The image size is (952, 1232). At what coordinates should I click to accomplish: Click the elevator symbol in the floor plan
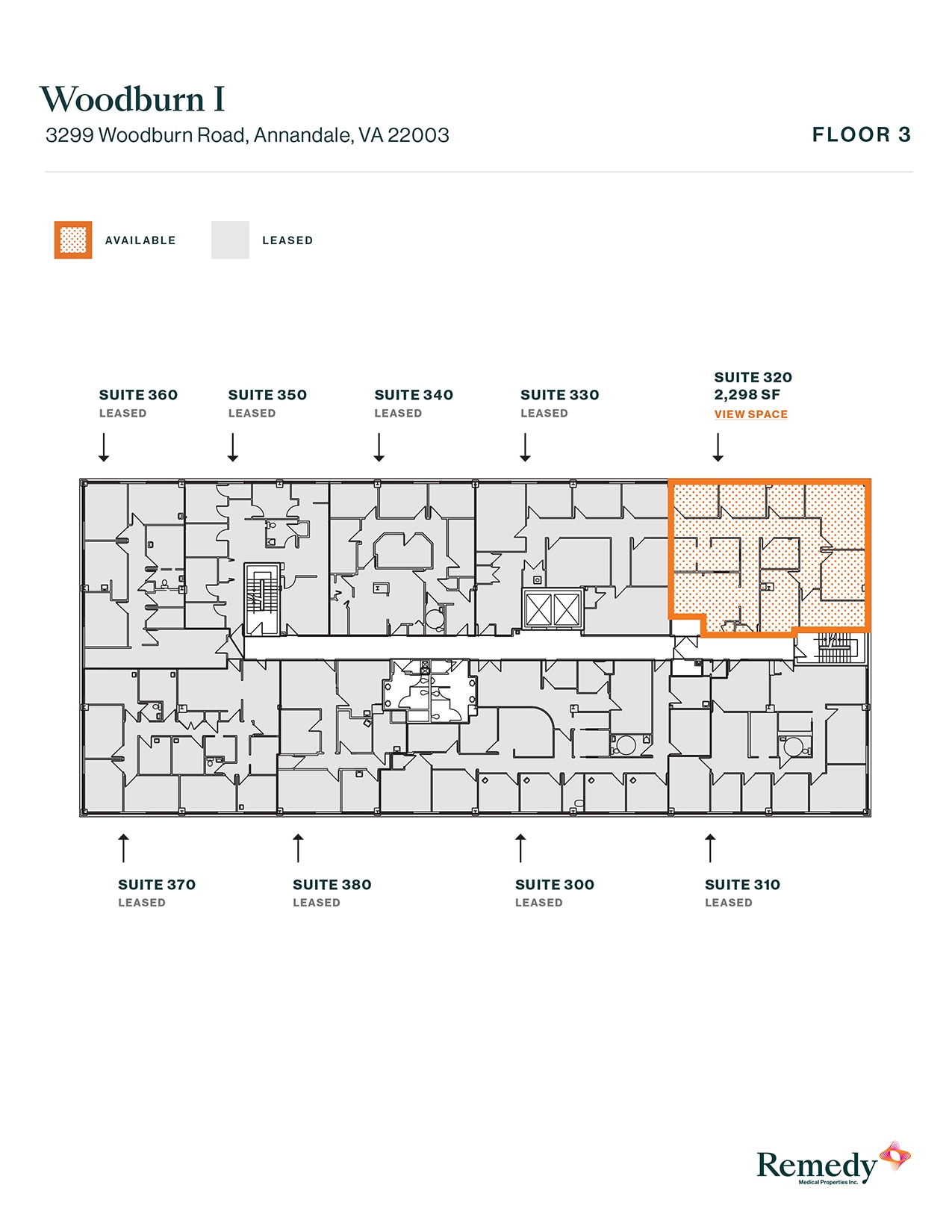click(553, 610)
